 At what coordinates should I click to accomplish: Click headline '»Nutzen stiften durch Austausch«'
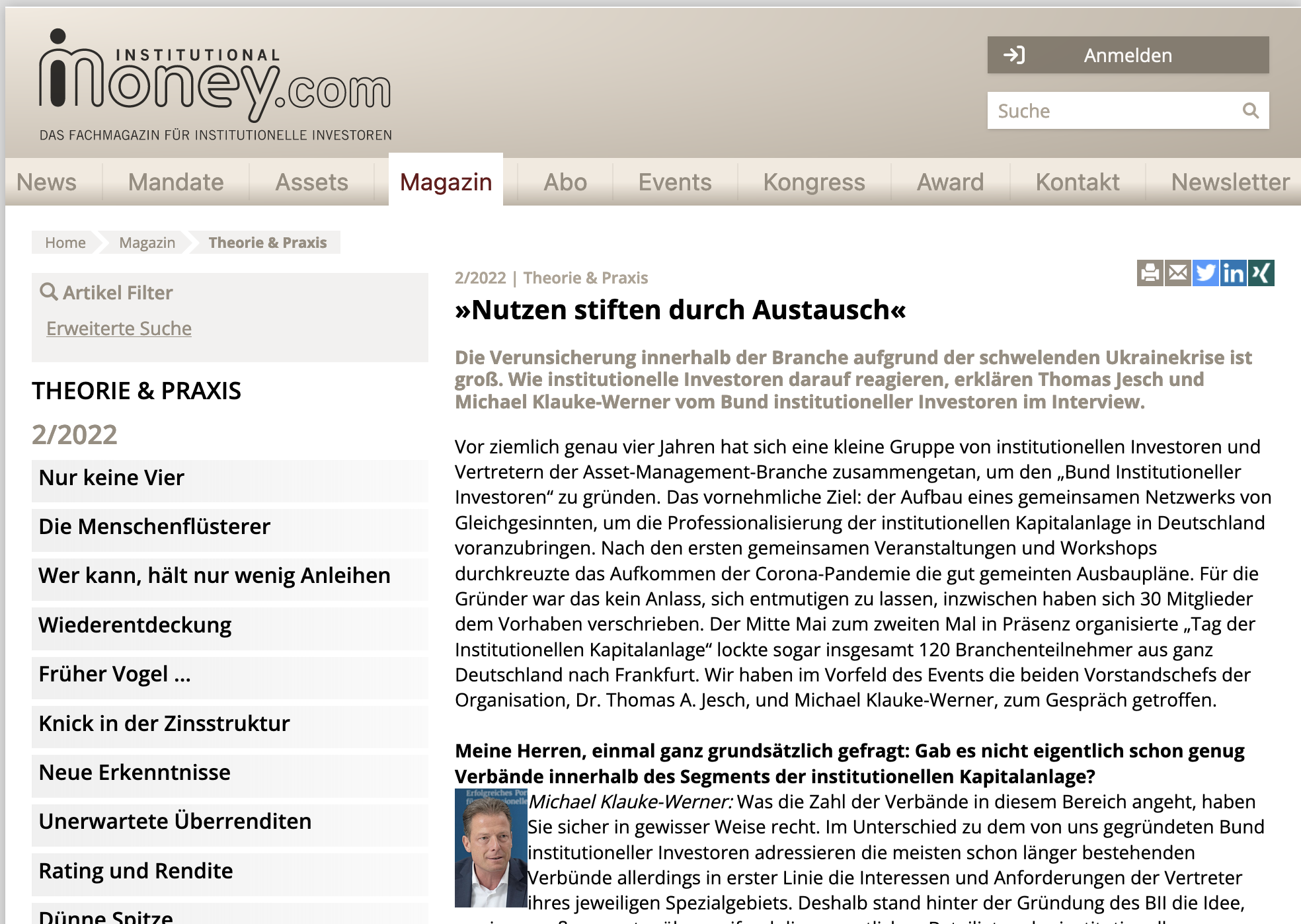click(680, 310)
